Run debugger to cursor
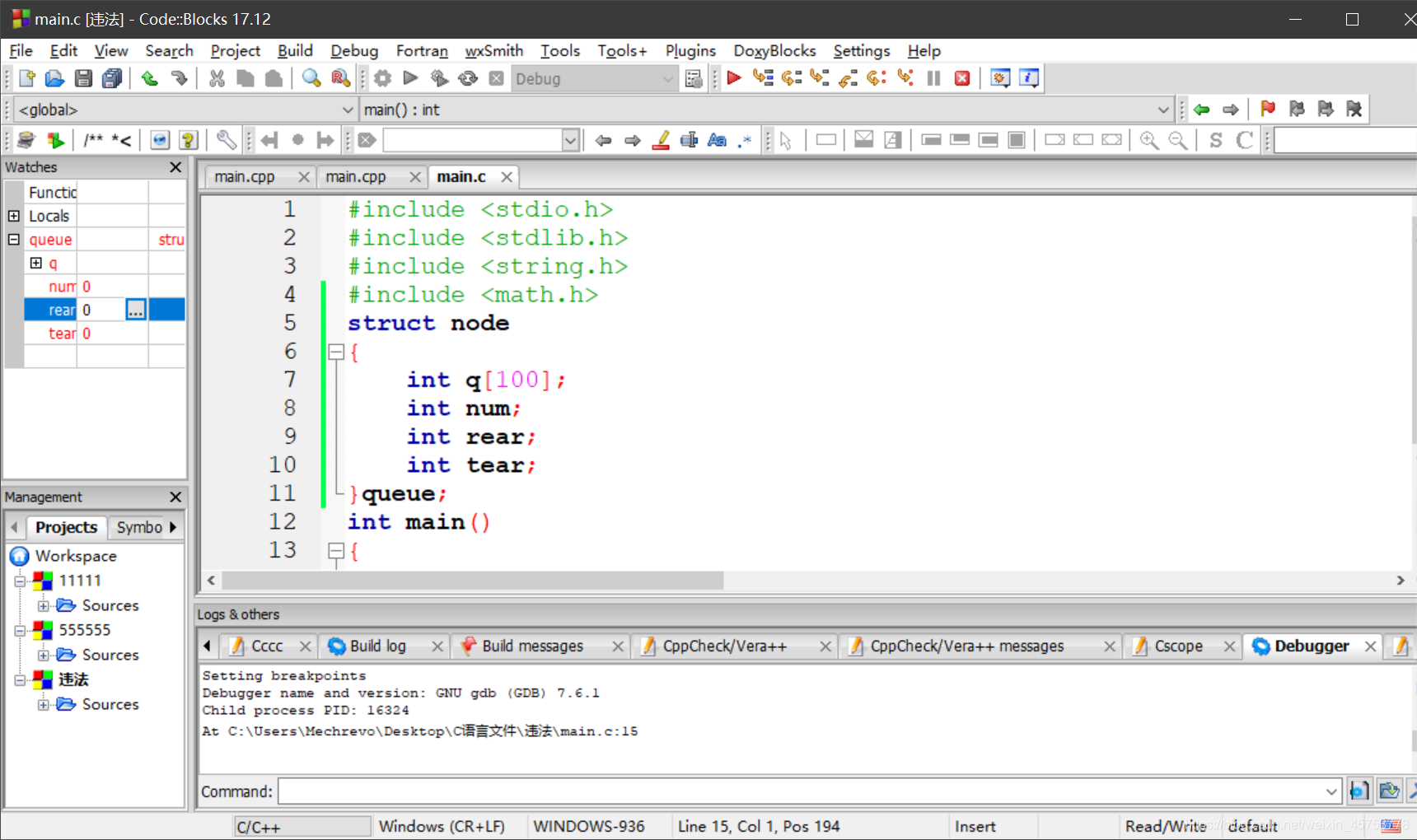The width and height of the screenshot is (1417, 840). (763, 78)
